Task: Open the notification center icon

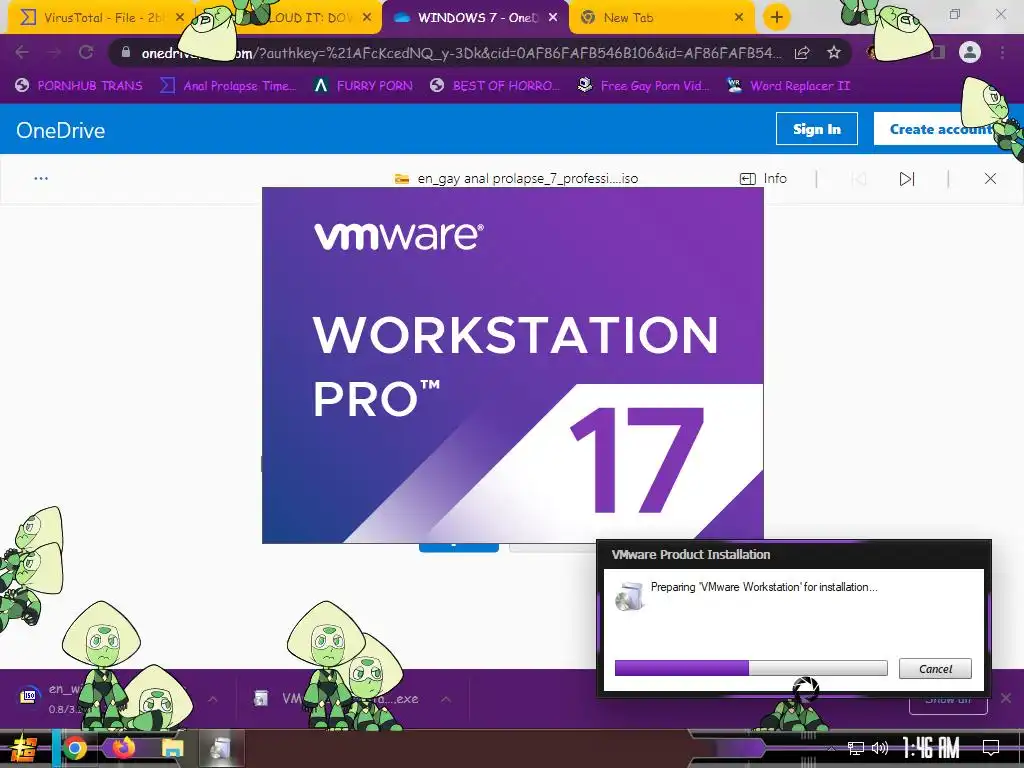Action: point(991,747)
